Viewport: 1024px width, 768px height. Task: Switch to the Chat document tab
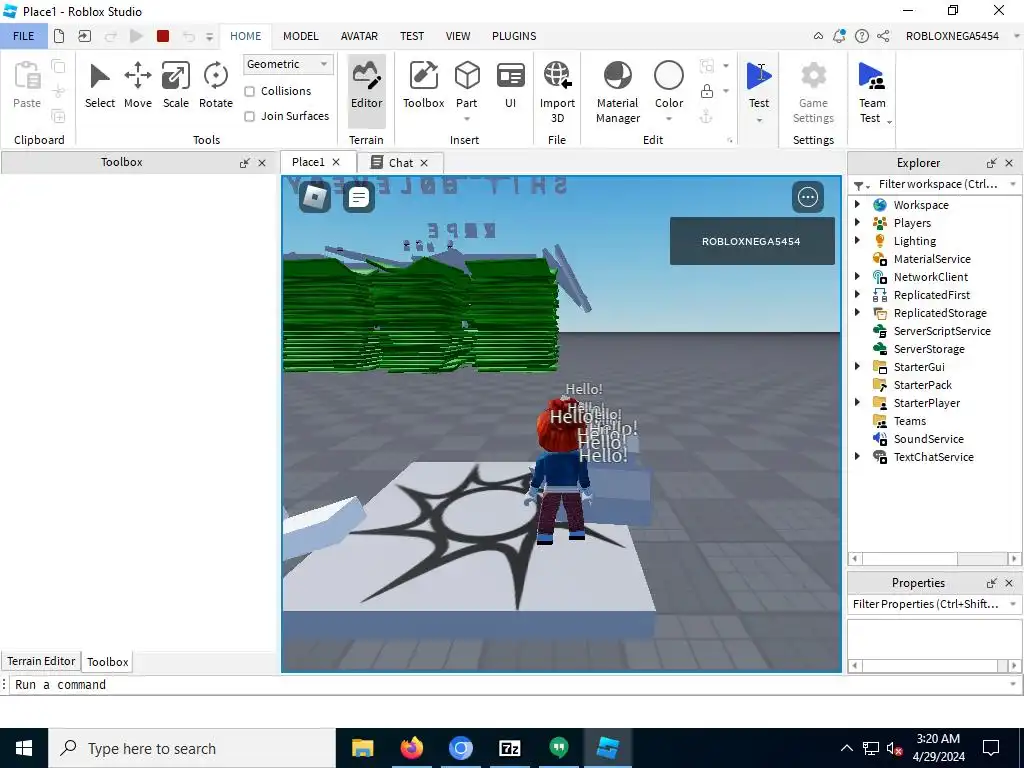(x=400, y=163)
